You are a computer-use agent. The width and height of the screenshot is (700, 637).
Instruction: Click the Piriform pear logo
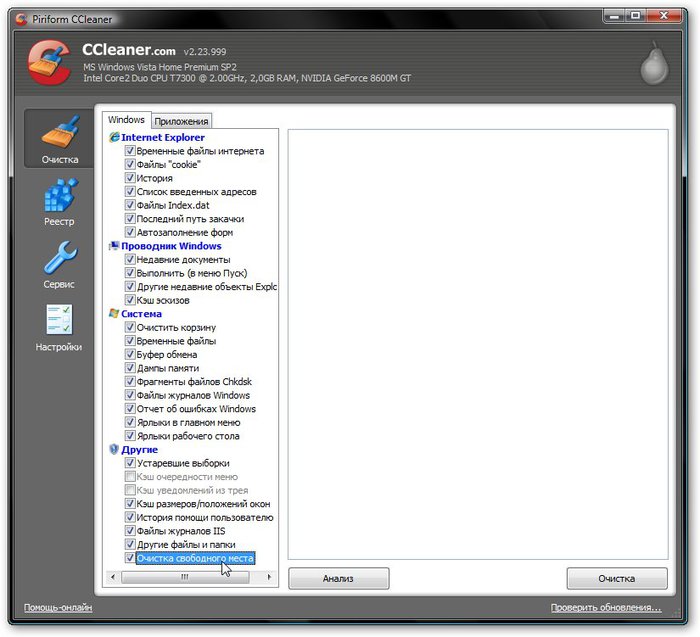tap(654, 63)
